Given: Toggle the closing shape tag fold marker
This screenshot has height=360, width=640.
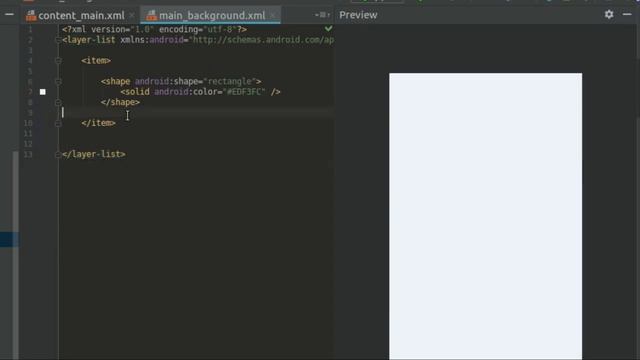Looking at the screenshot, I should click(x=58, y=102).
